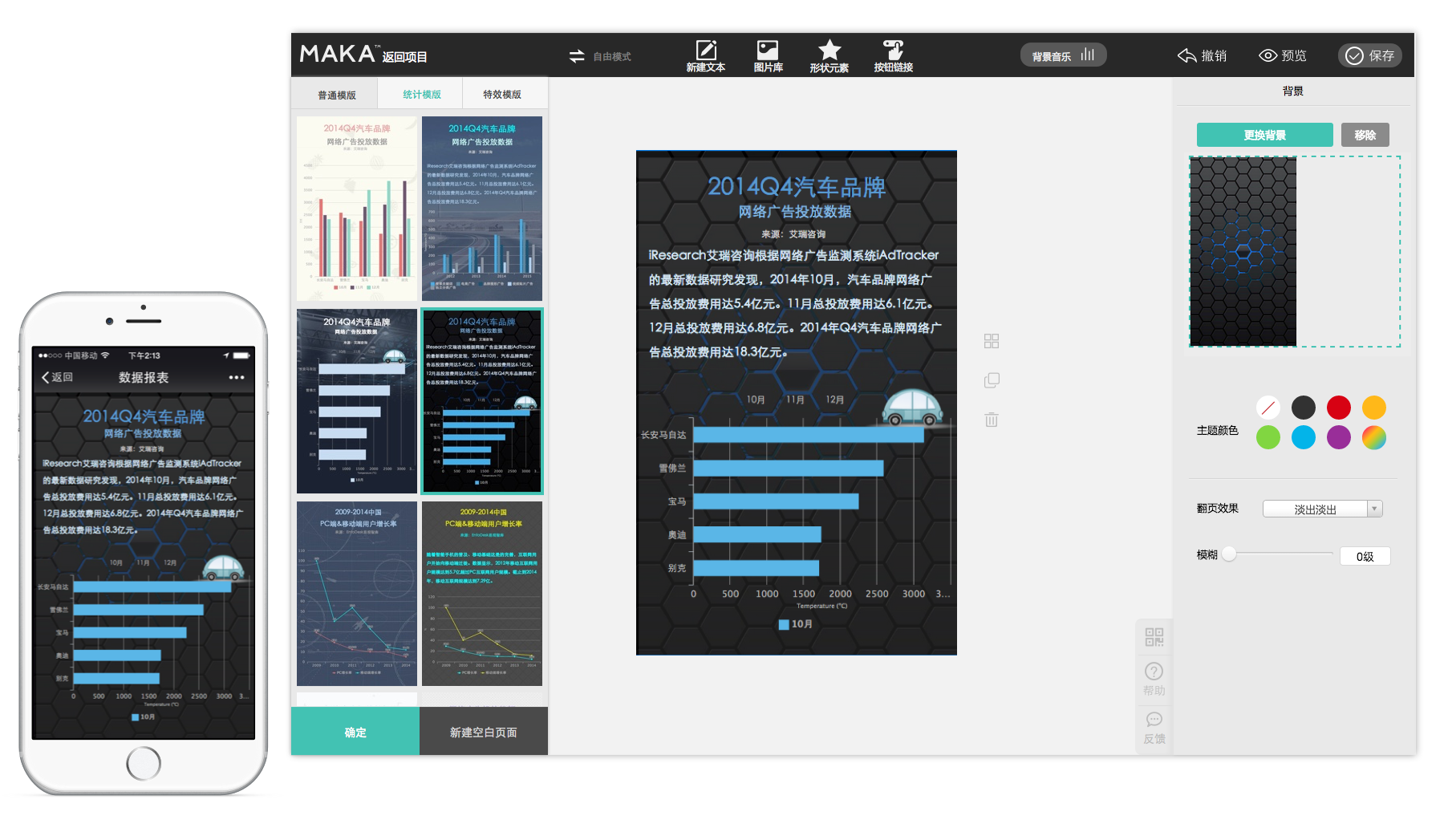Undo the last action
Viewport: 1444px width, 840px height.
(1202, 55)
